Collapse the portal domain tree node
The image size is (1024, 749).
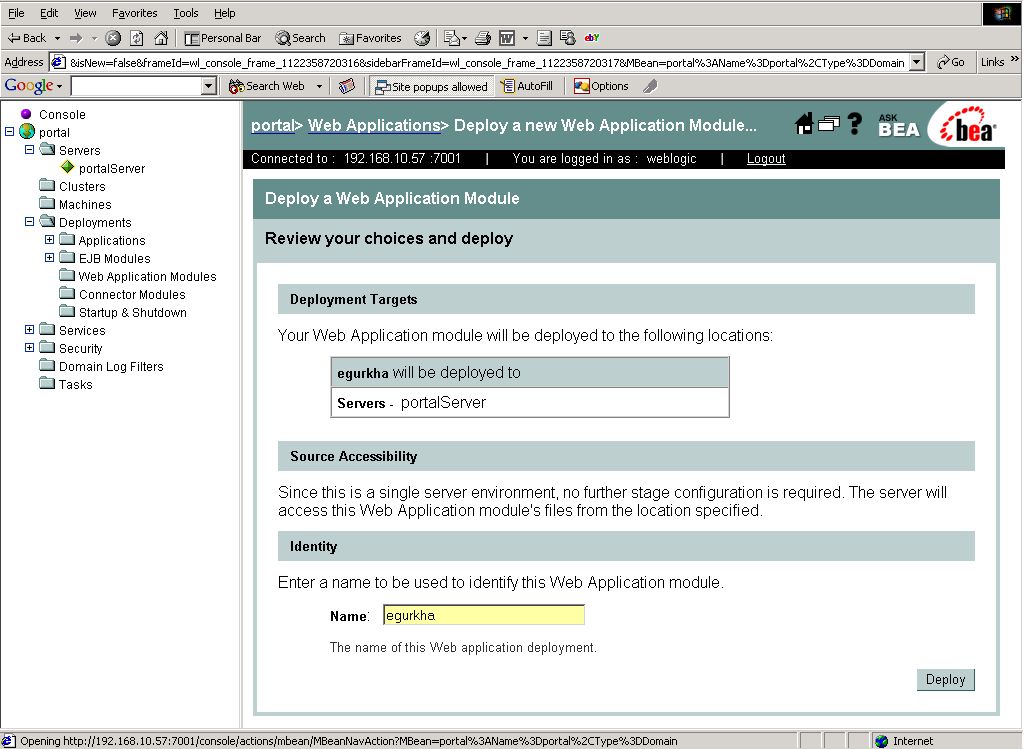[x=10, y=132]
